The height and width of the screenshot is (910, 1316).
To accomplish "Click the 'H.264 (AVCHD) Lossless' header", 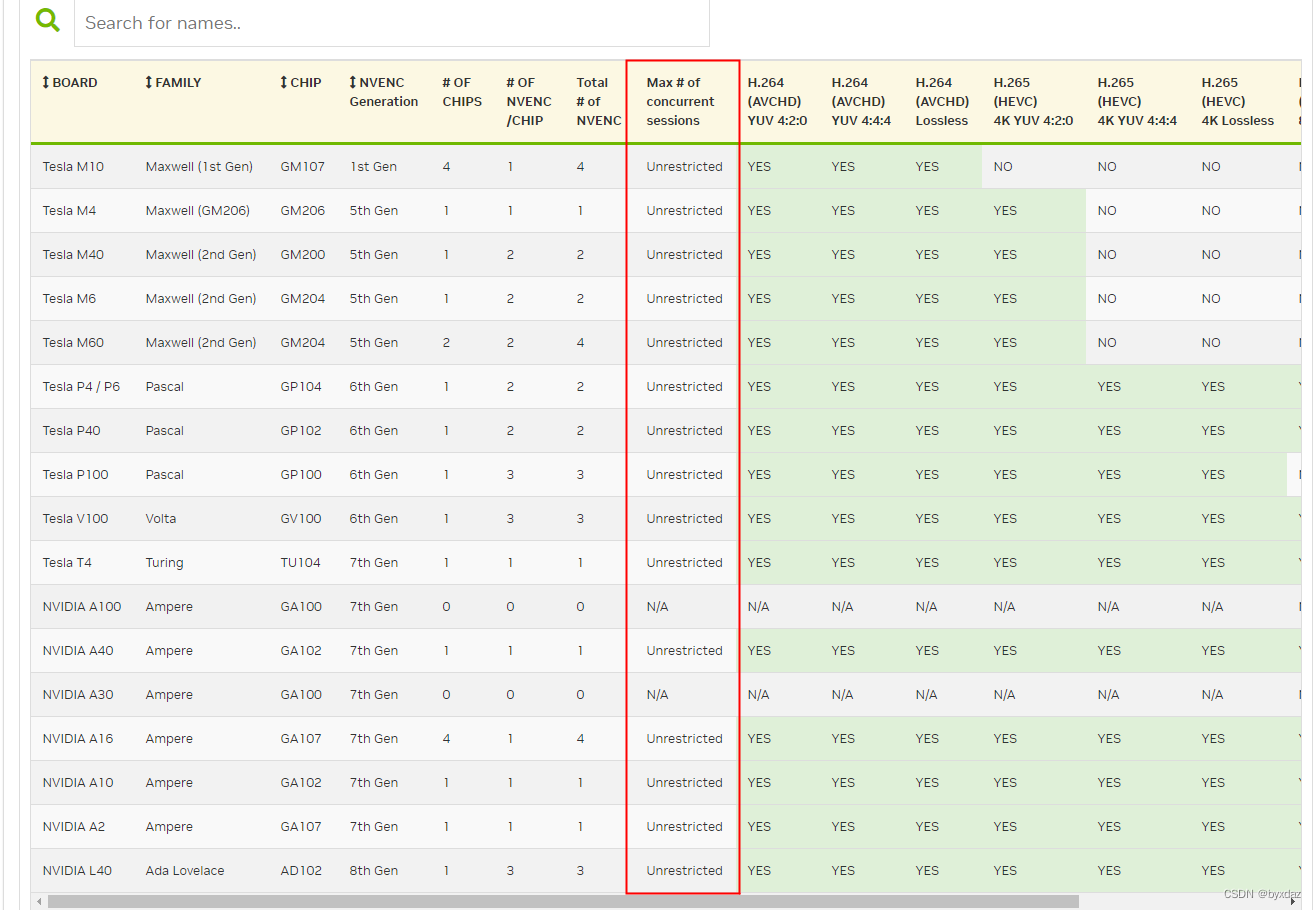I will (x=942, y=101).
